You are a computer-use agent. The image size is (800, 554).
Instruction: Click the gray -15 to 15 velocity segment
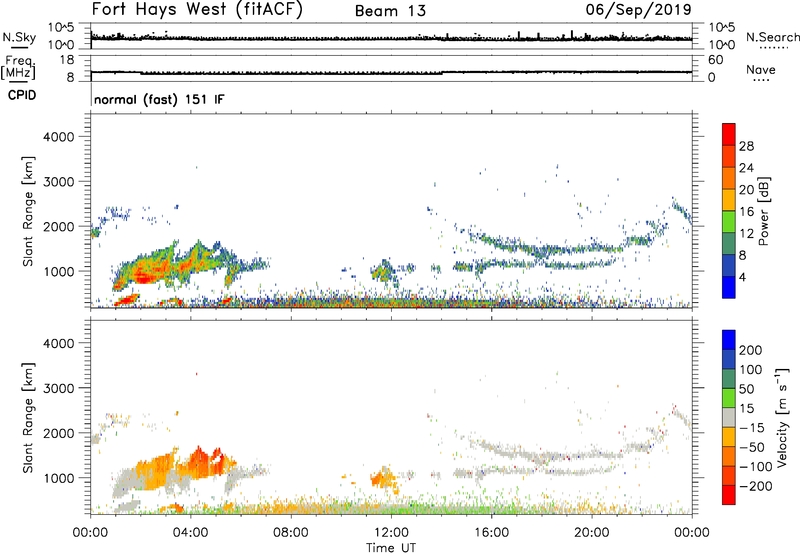729,417
